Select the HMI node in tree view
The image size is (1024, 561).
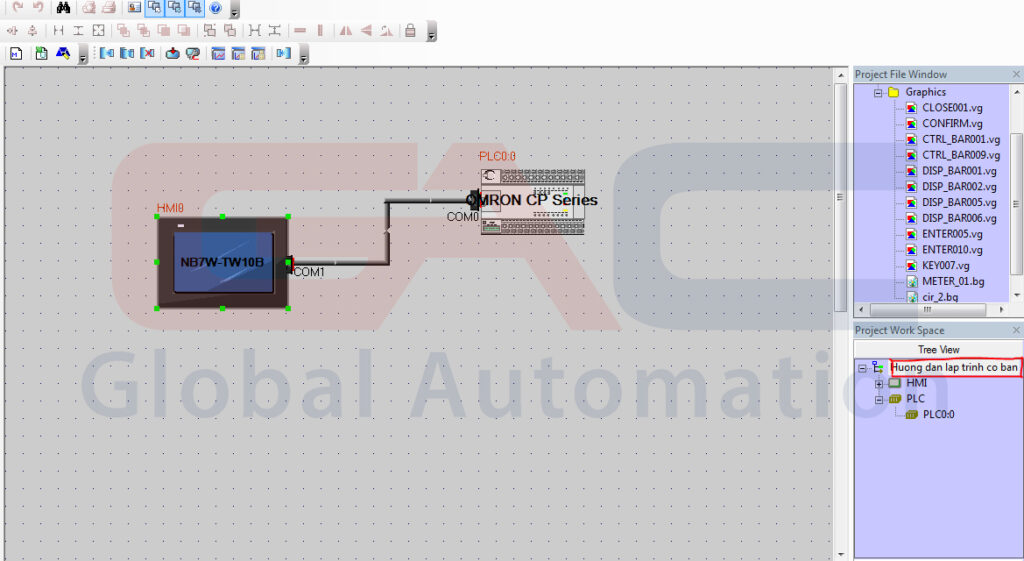tap(916, 383)
